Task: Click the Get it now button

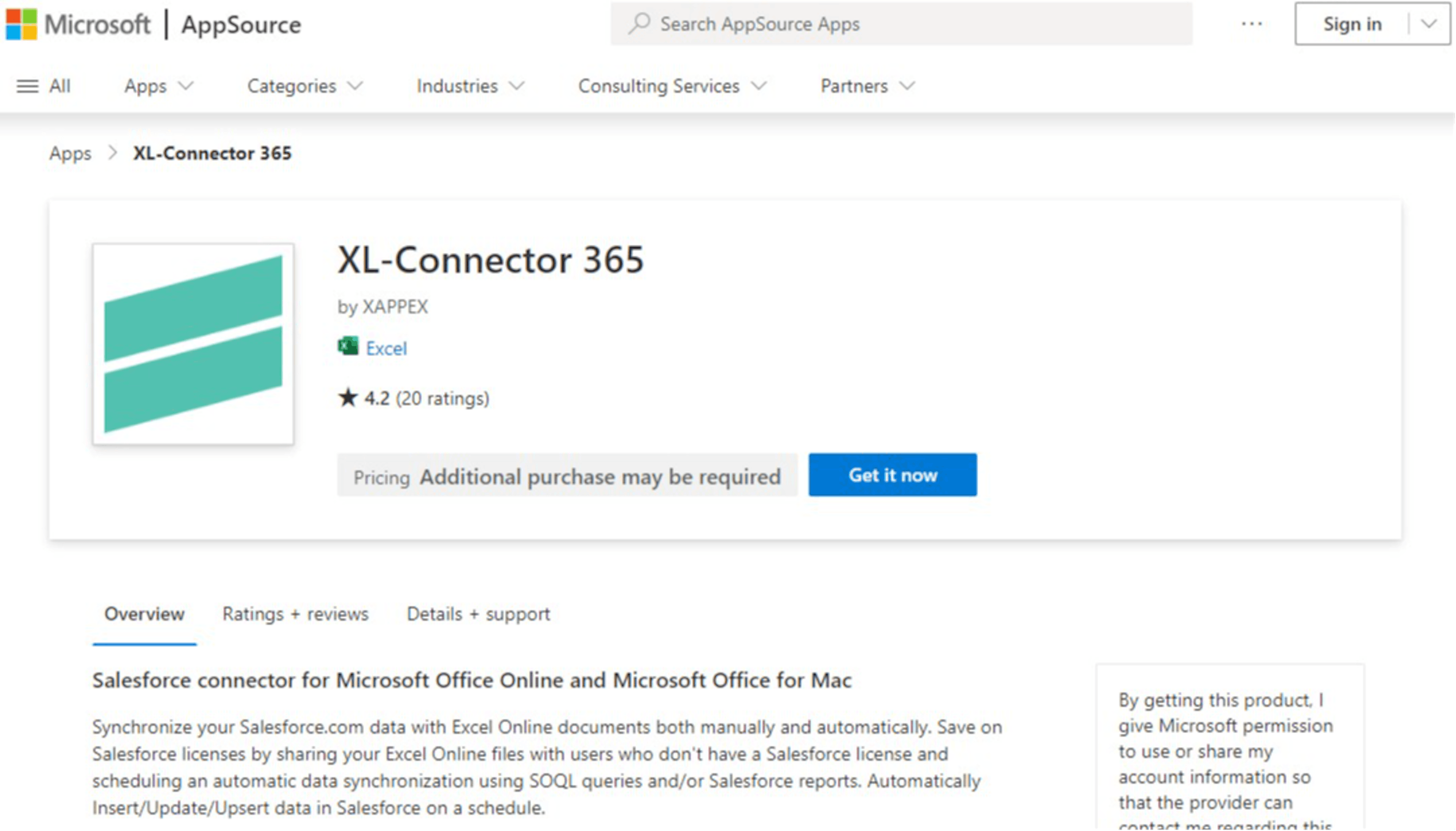Action: point(893,474)
